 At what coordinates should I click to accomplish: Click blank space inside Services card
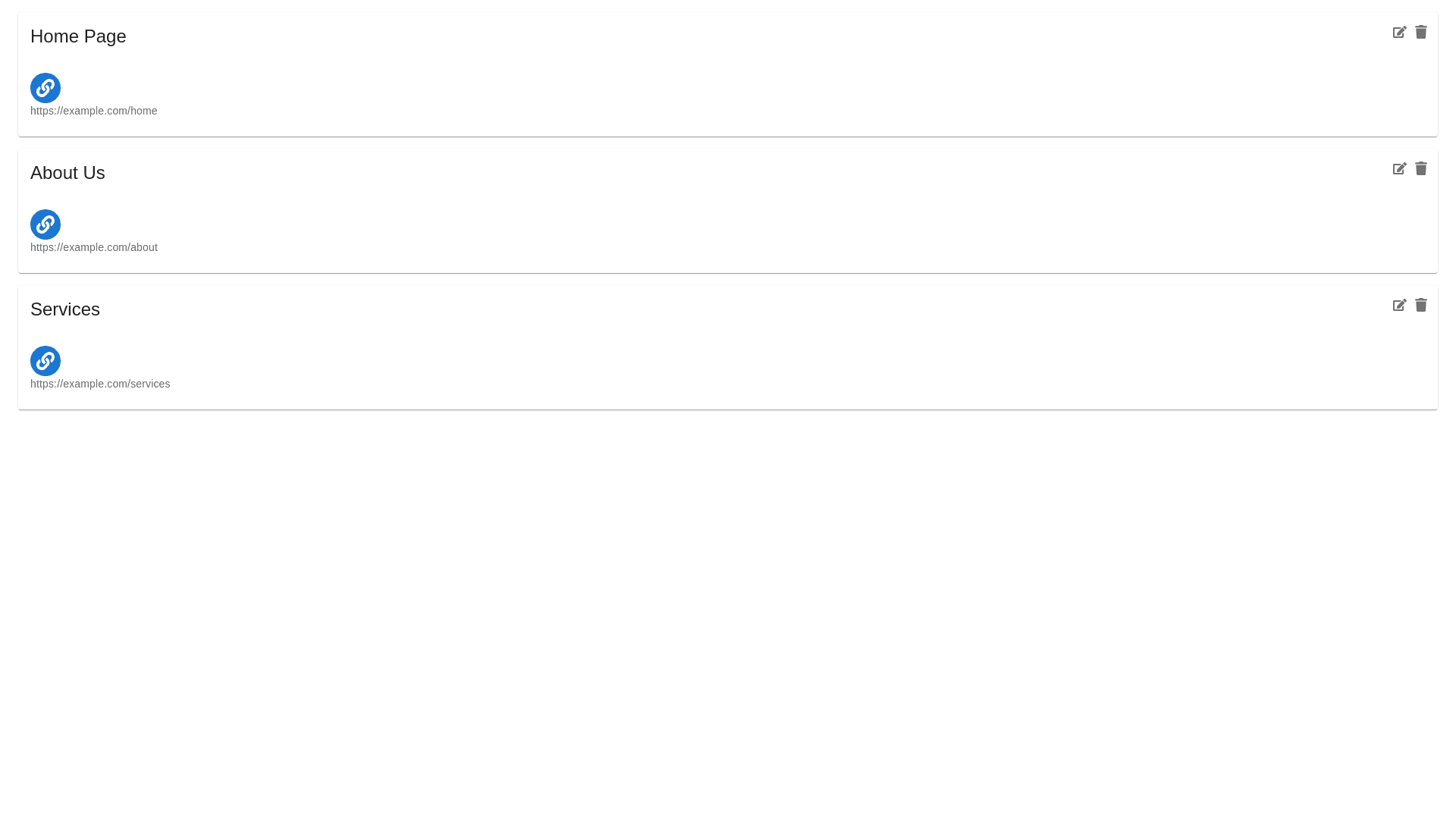click(728, 356)
